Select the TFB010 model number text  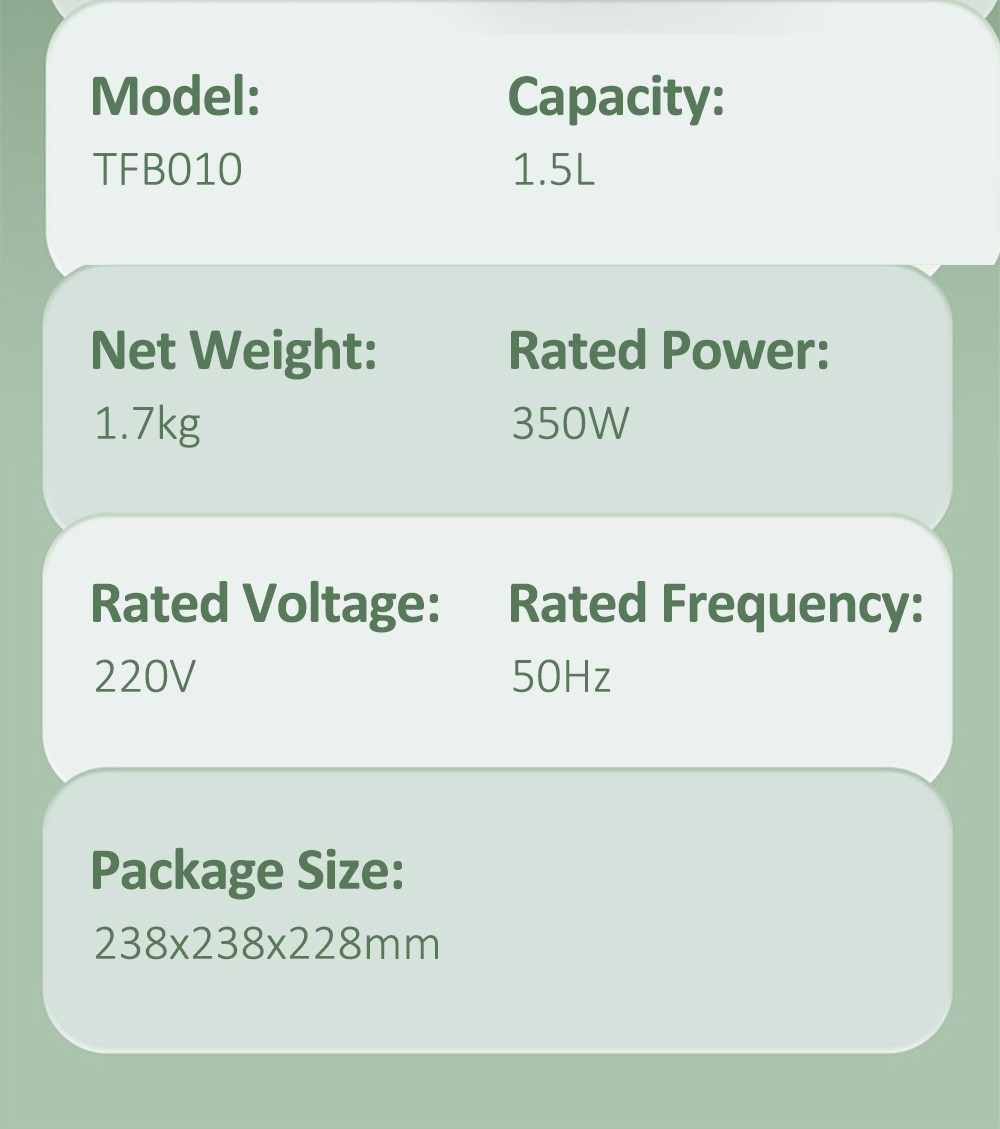(167, 169)
